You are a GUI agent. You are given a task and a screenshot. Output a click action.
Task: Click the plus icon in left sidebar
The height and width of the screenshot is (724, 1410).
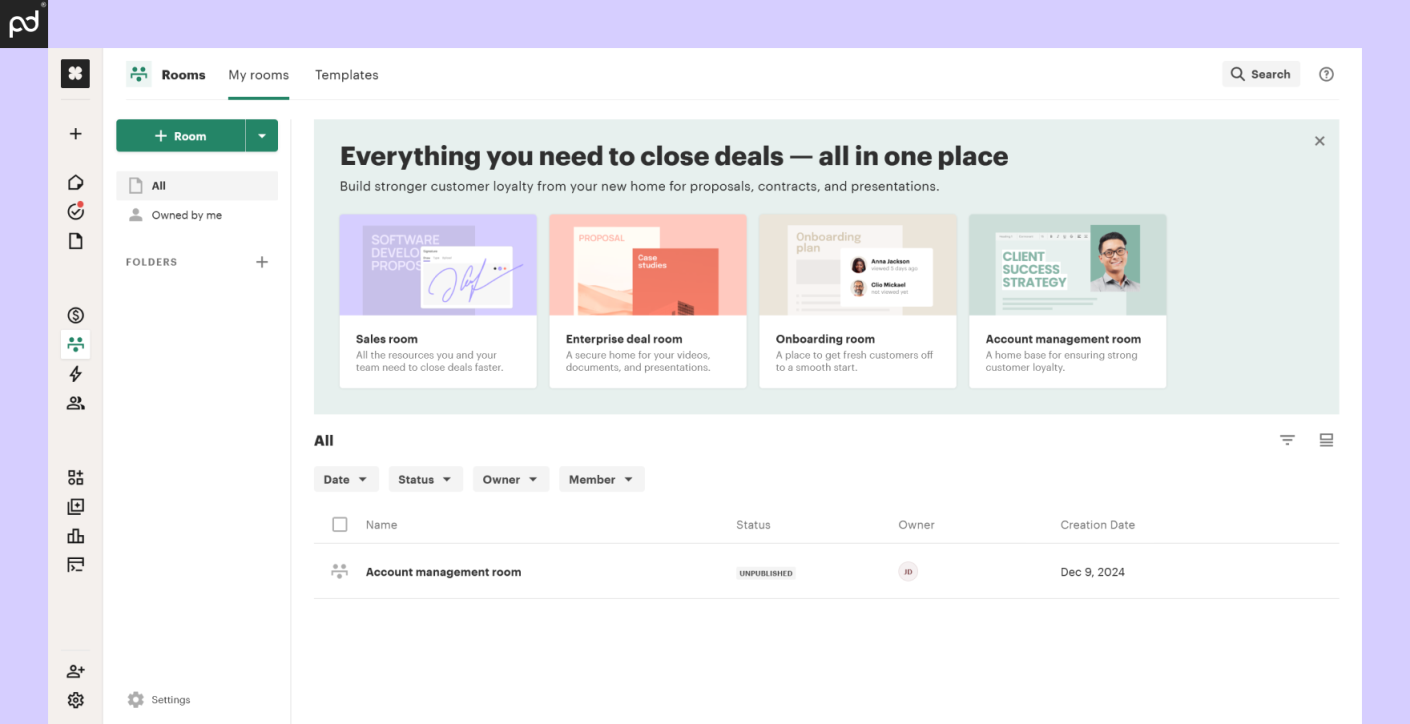click(x=75, y=134)
